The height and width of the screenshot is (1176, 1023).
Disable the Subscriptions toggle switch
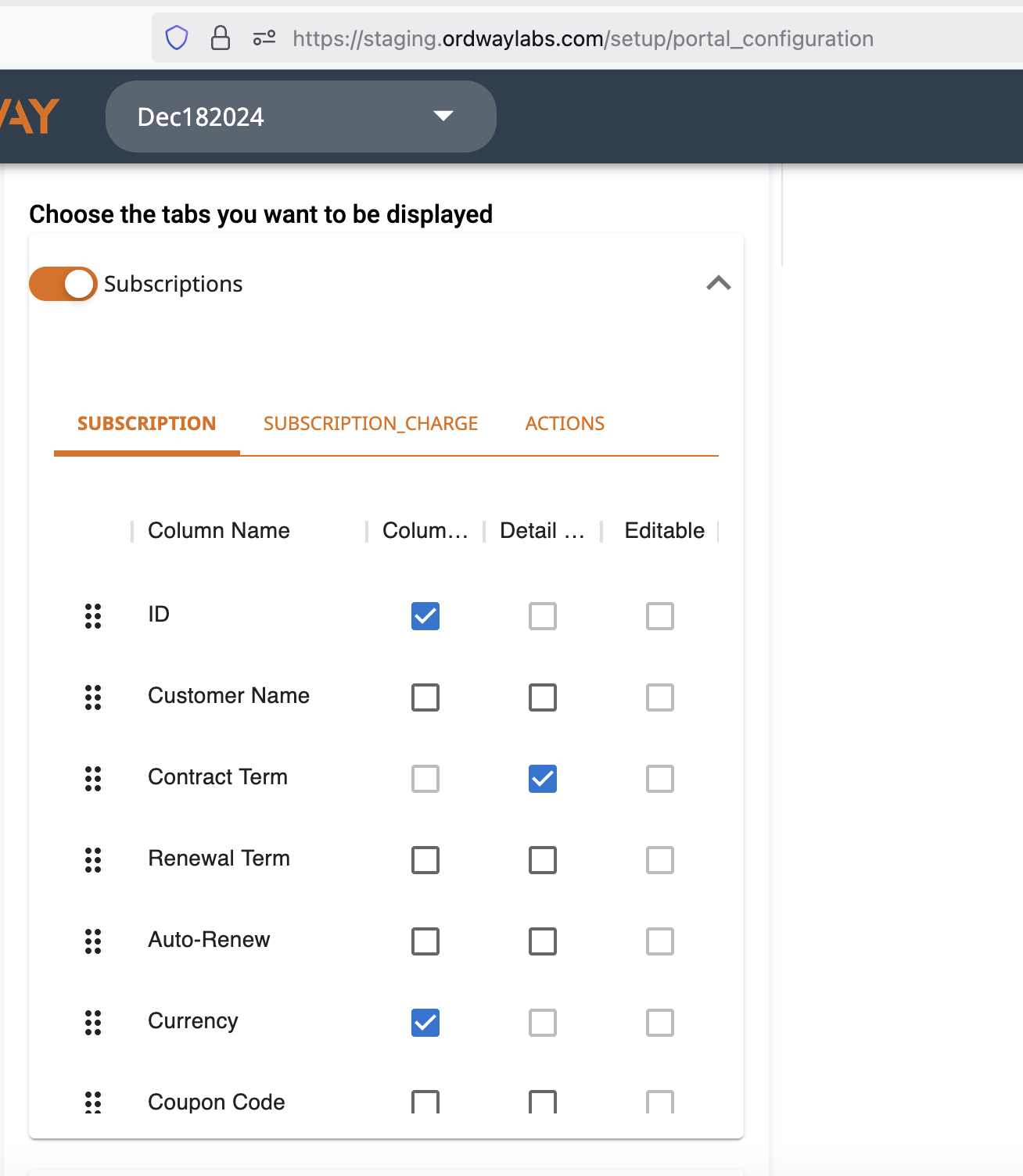click(x=63, y=284)
